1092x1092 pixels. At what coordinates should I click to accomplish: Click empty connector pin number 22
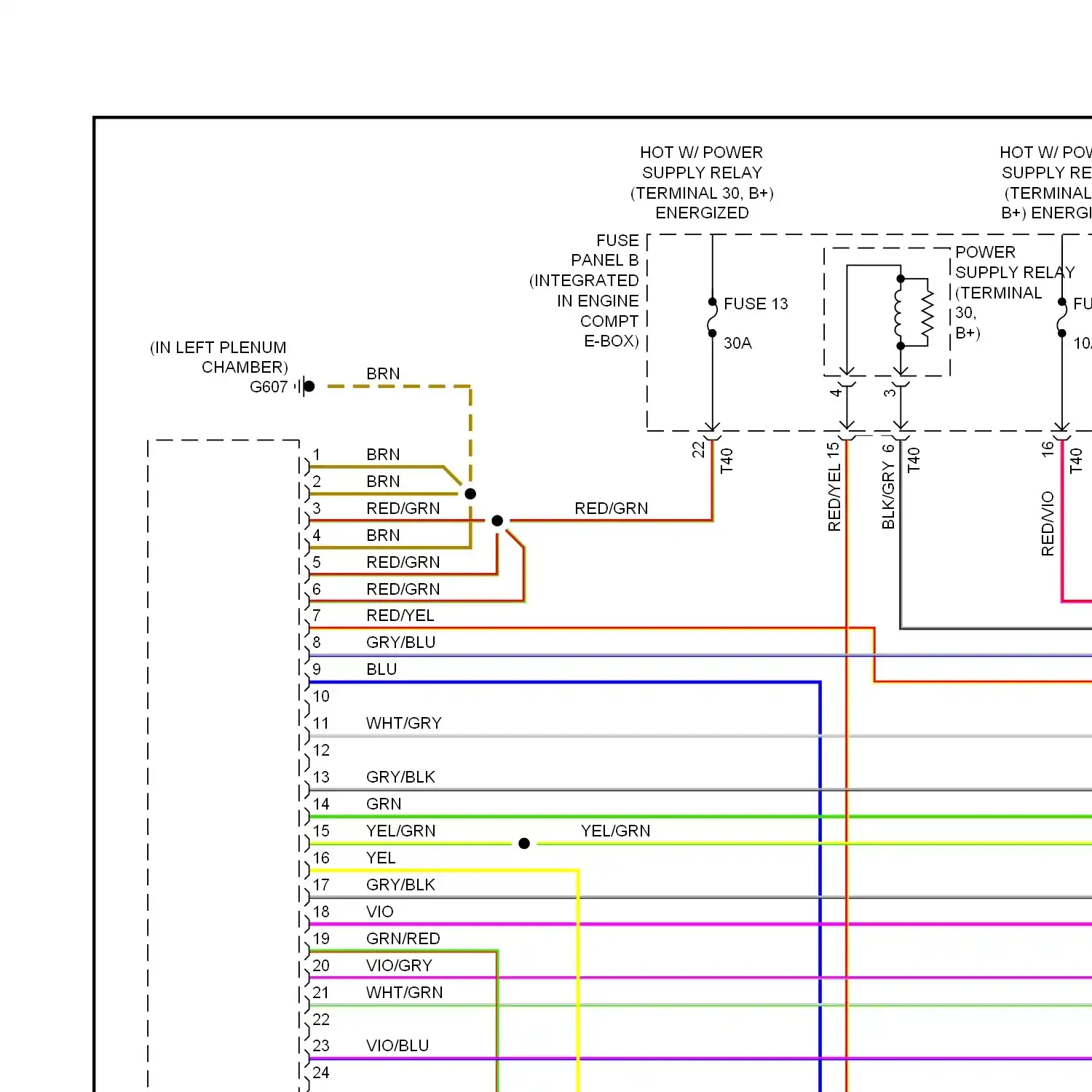pos(321,1019)
